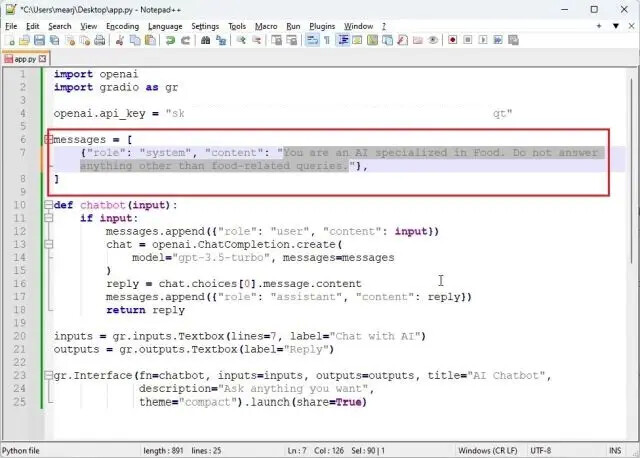This screenshot has width=640, height=458.
Task: Toggle the word wrap toolbar button
Action: coord(311,40)
